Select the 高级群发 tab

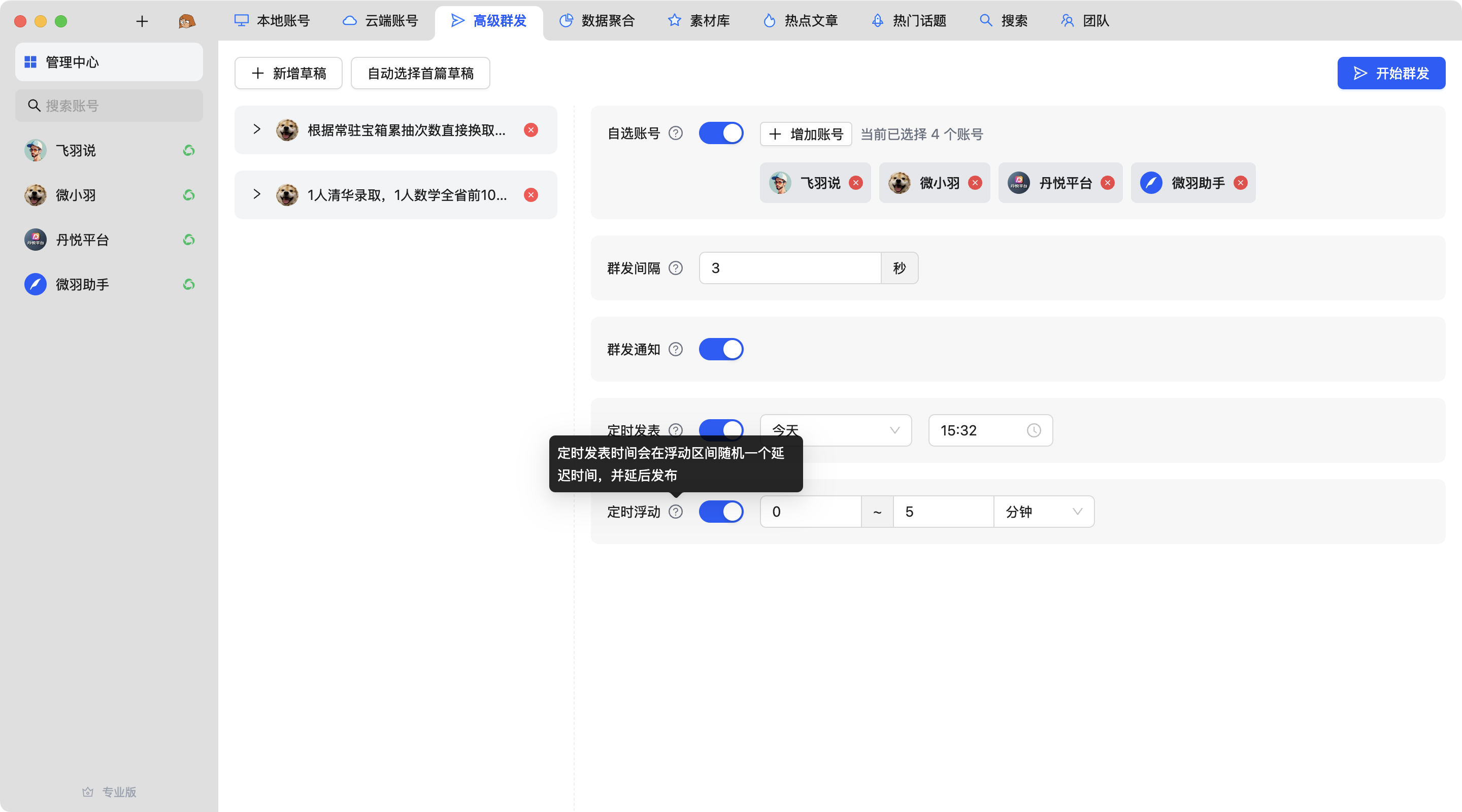click(489, 21)
